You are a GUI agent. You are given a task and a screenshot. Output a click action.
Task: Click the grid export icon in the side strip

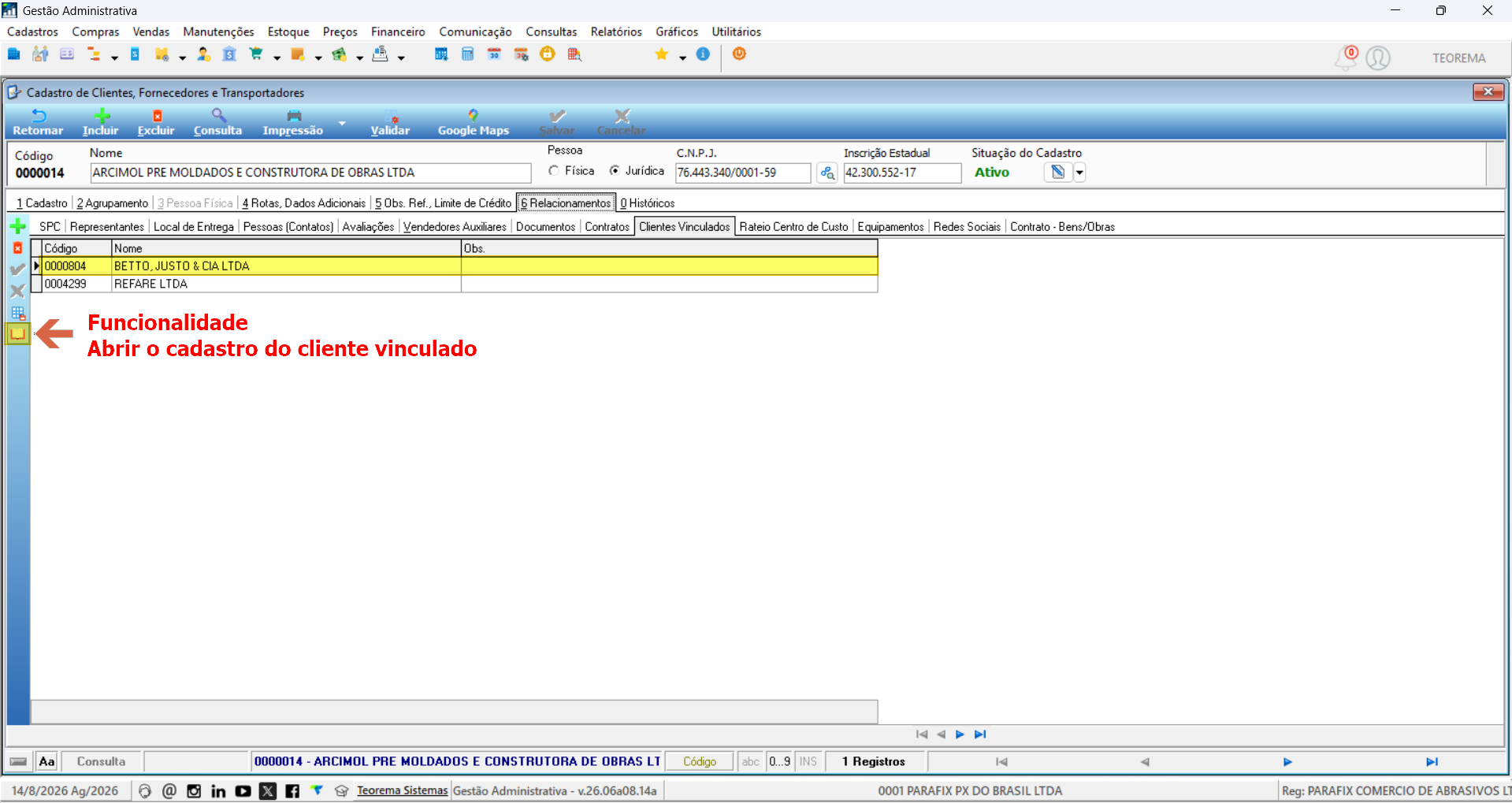click(17, 313)
